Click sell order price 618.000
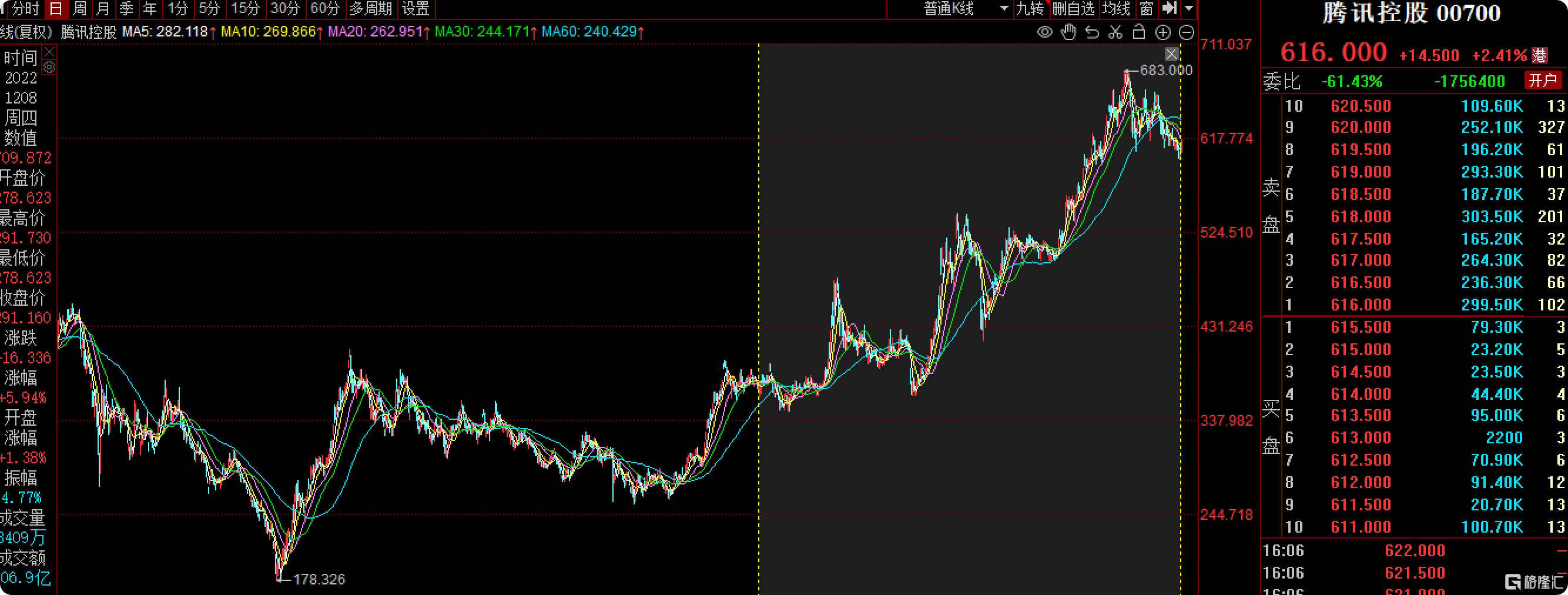The image size is (1568, 595). tap(1361, 217)
